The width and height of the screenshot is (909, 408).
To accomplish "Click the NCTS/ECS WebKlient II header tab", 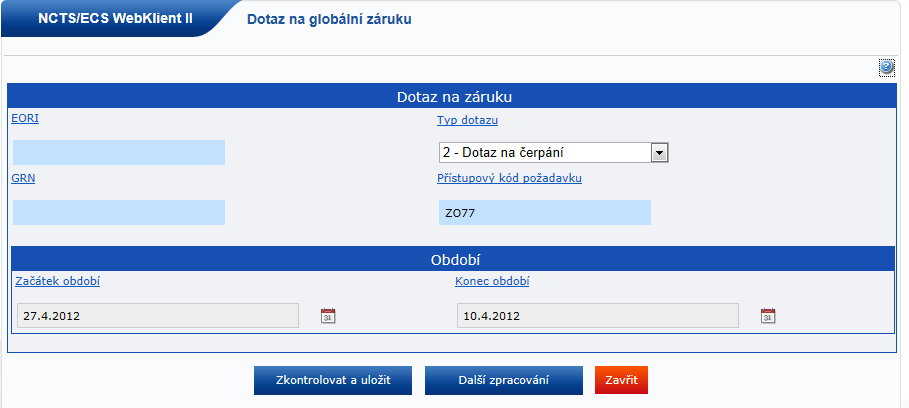I will (115, 19).
